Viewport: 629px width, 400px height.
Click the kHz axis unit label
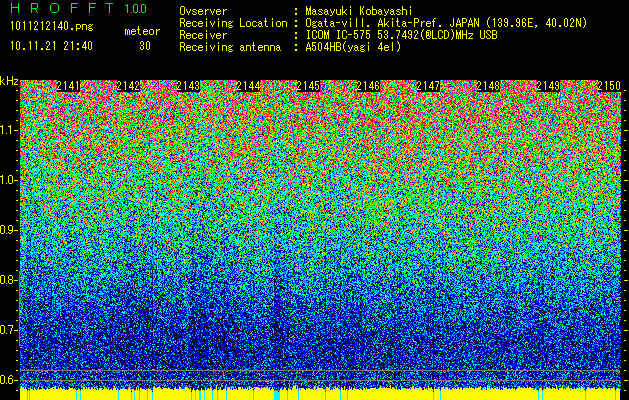click(x=9, y=81)
